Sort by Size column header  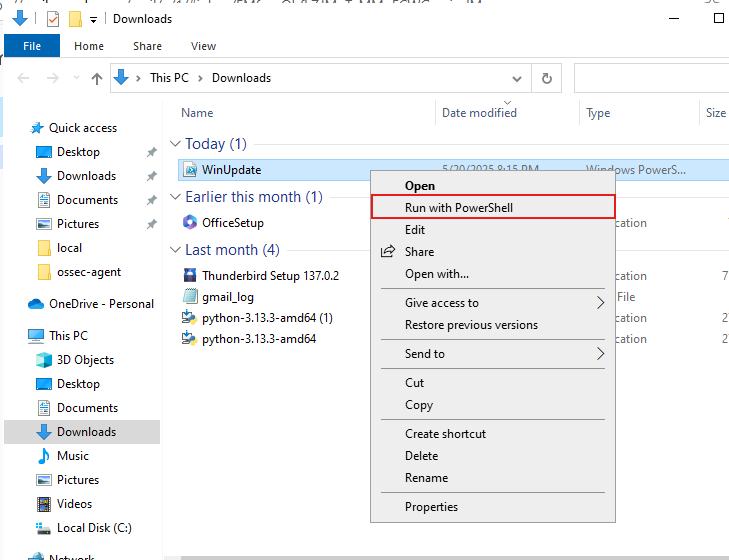coord(716,113)
